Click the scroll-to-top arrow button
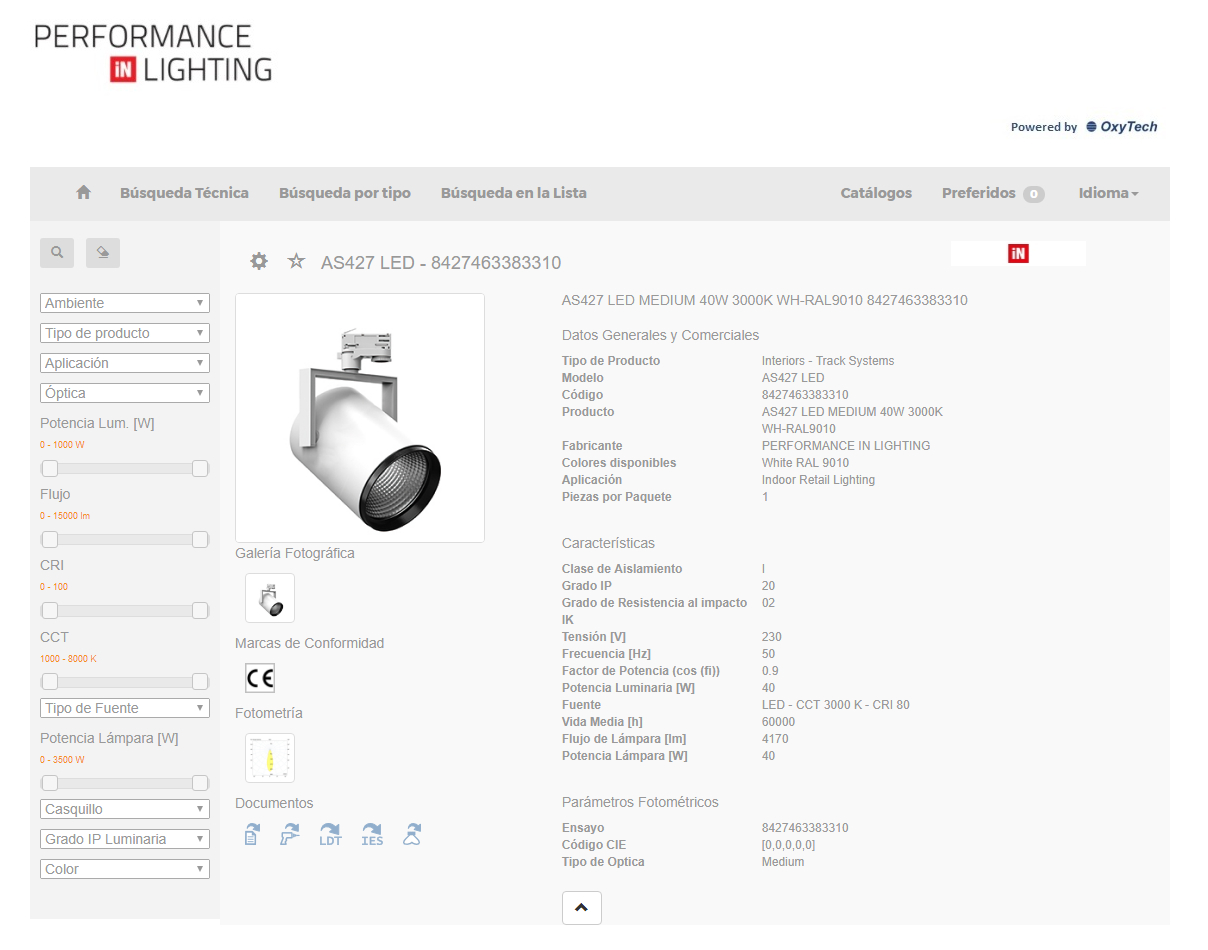Image resolution: width=1208 pixels, height=950 pixels. click(582, 908)
